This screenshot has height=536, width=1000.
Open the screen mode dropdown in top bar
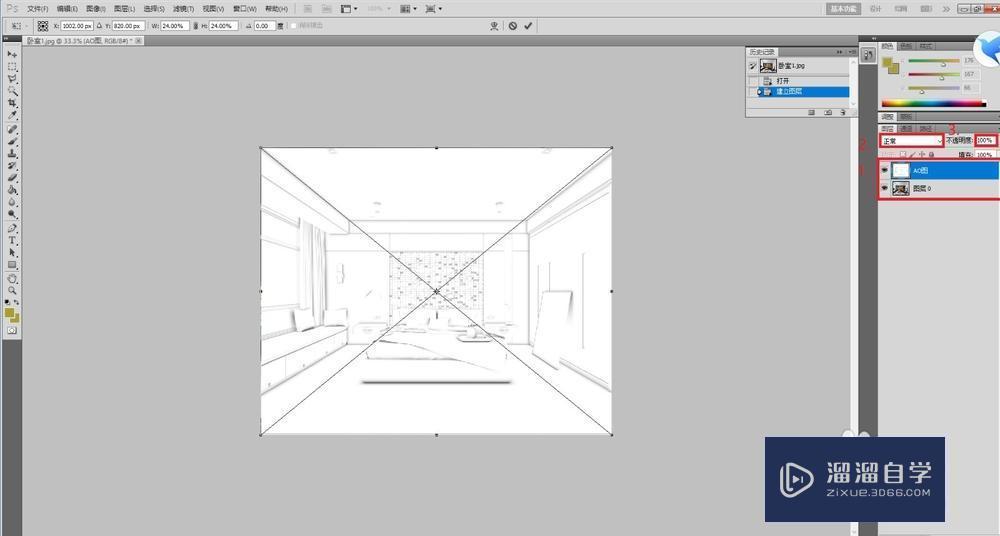point(434,9)
